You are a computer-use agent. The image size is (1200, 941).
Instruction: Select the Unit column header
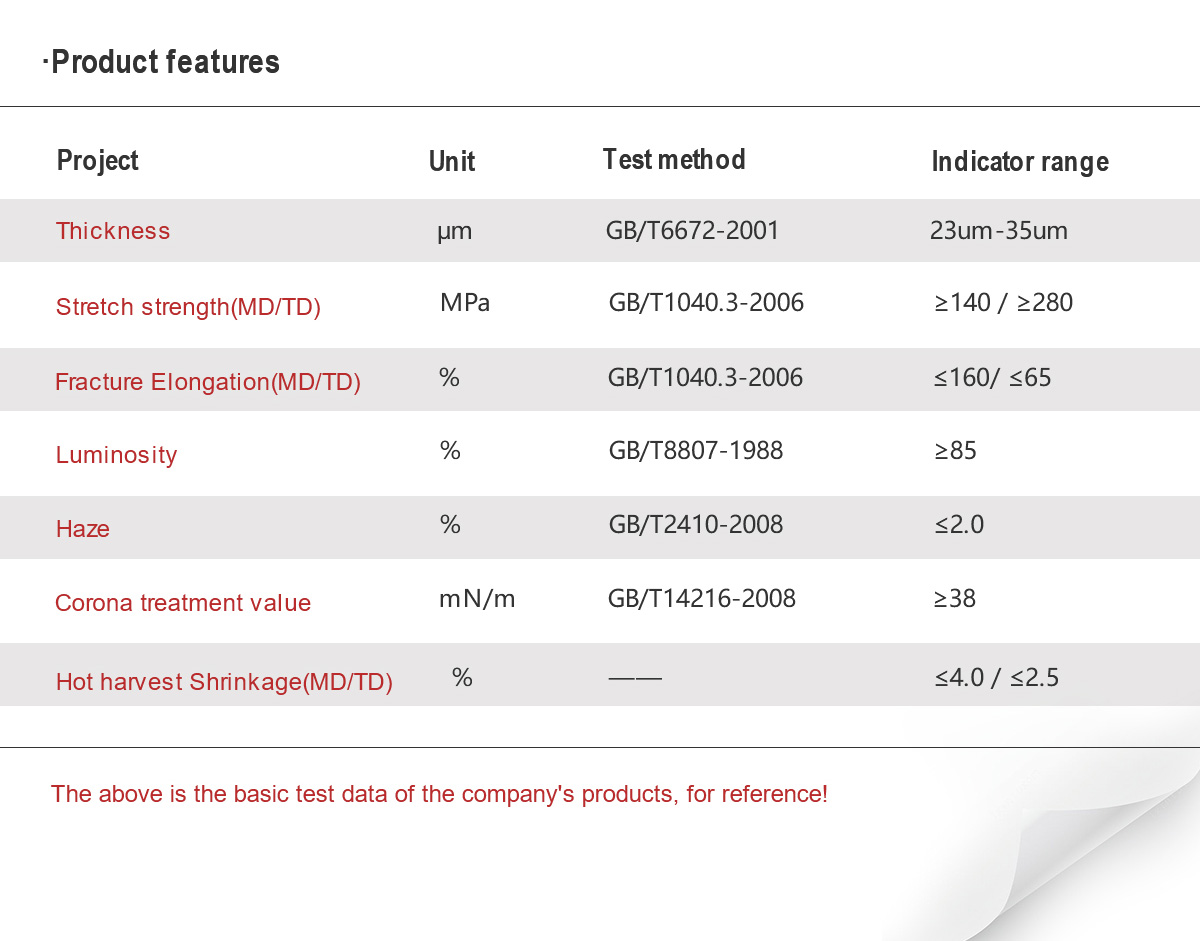[452, 162]
